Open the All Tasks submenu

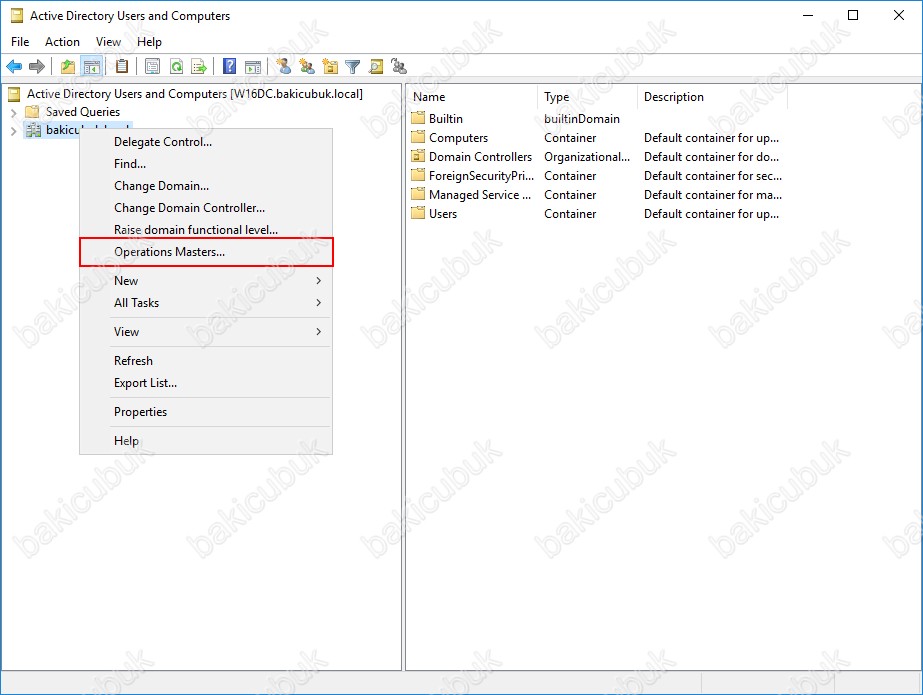click(x=206, y=302)
